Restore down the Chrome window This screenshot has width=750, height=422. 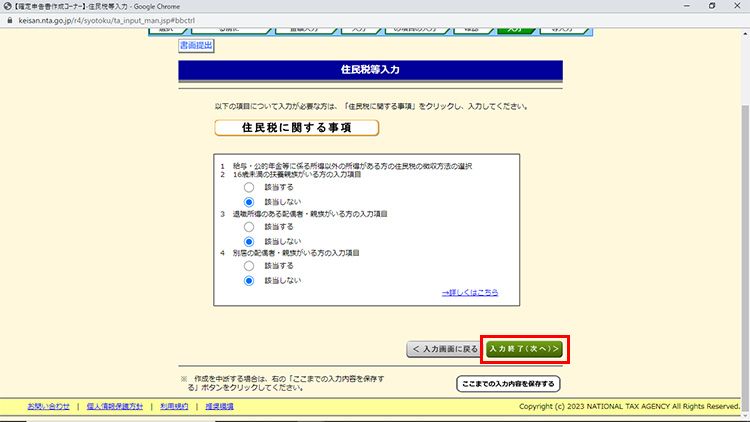click(709, 6)
